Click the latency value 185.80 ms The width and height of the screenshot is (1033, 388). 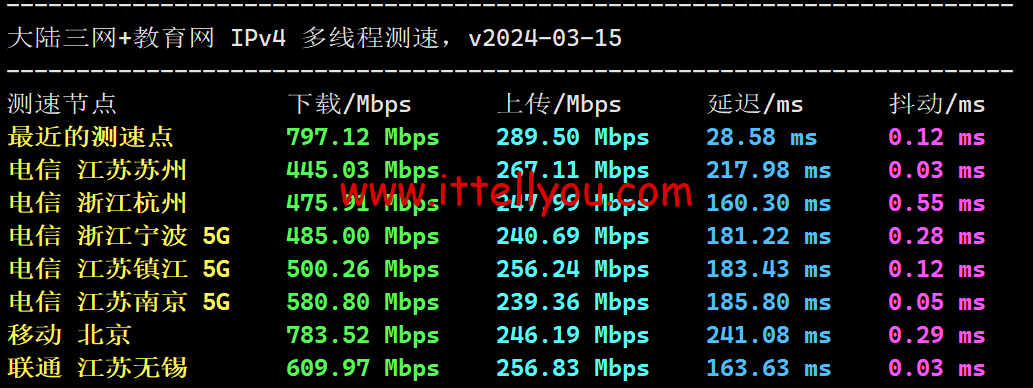[769, 302]
